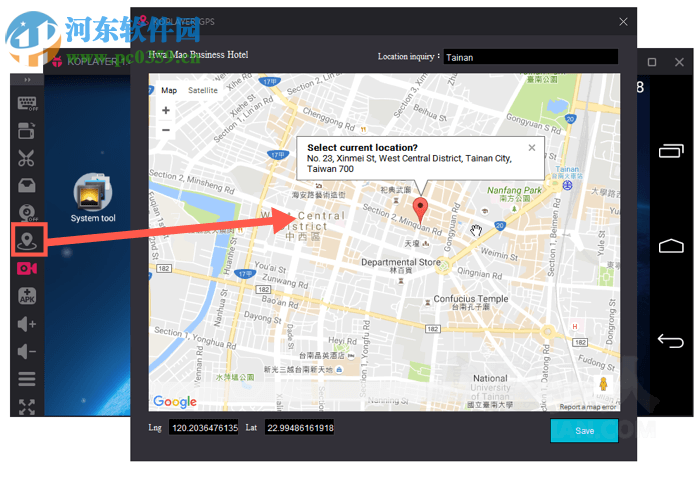Close the KOPLAYER main window
Viewport: 700px width, 477px height.
[x=679, y=62]
